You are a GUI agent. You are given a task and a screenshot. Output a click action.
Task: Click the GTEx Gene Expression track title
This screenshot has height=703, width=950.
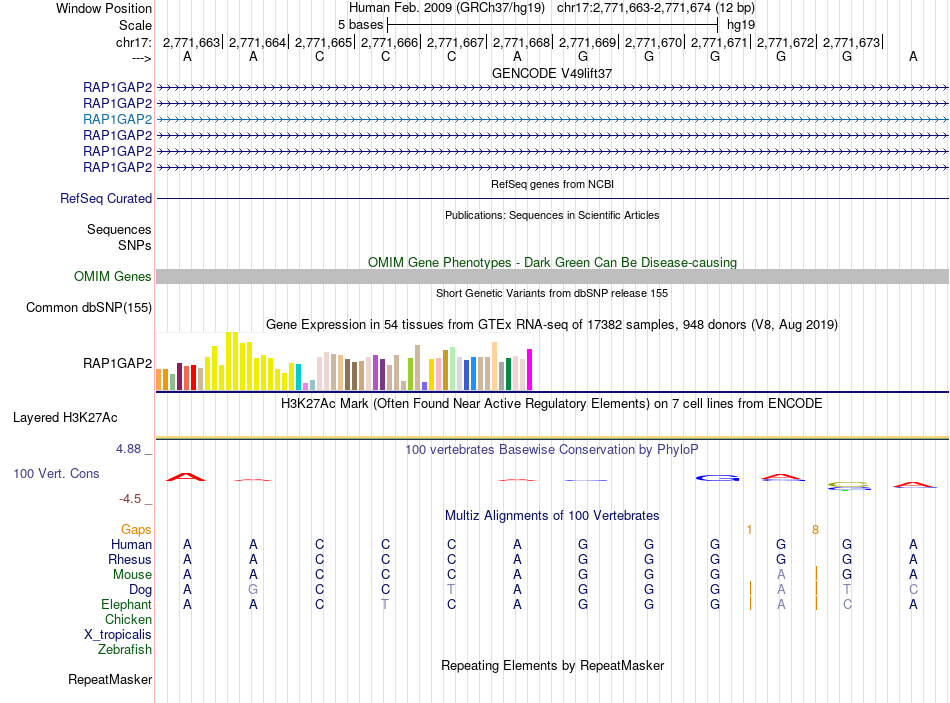pos(552,324)
